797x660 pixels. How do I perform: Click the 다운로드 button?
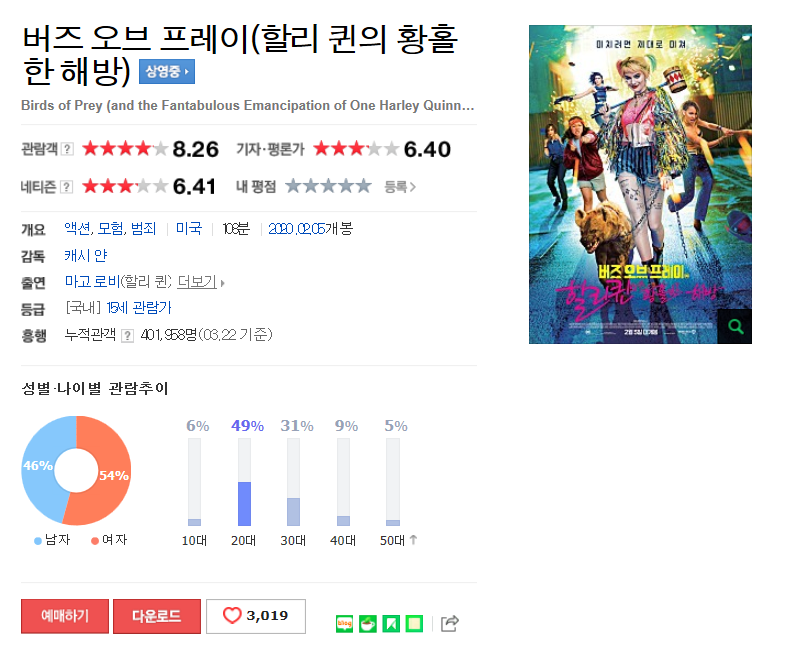coord(157,616)
